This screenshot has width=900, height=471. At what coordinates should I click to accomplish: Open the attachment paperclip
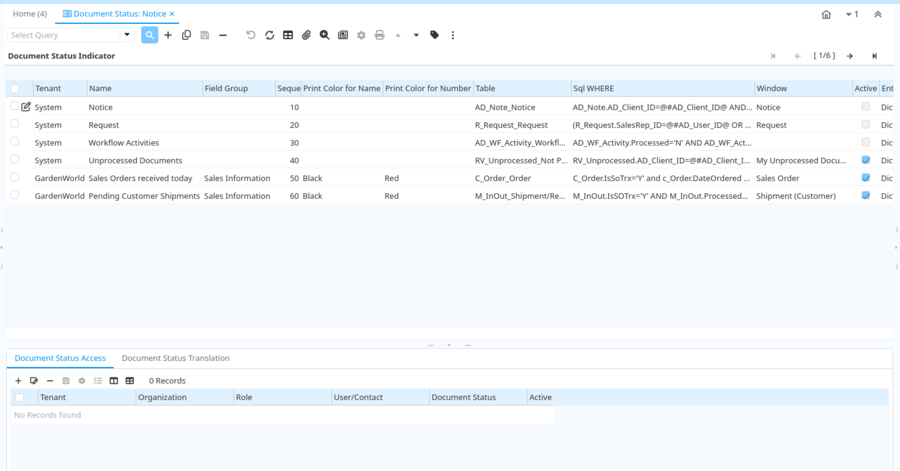point(306,35)
